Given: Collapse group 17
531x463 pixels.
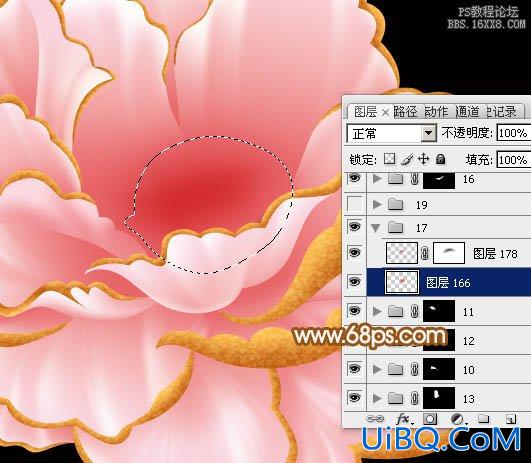Looking at the screenshot, I should coord(376,228).
